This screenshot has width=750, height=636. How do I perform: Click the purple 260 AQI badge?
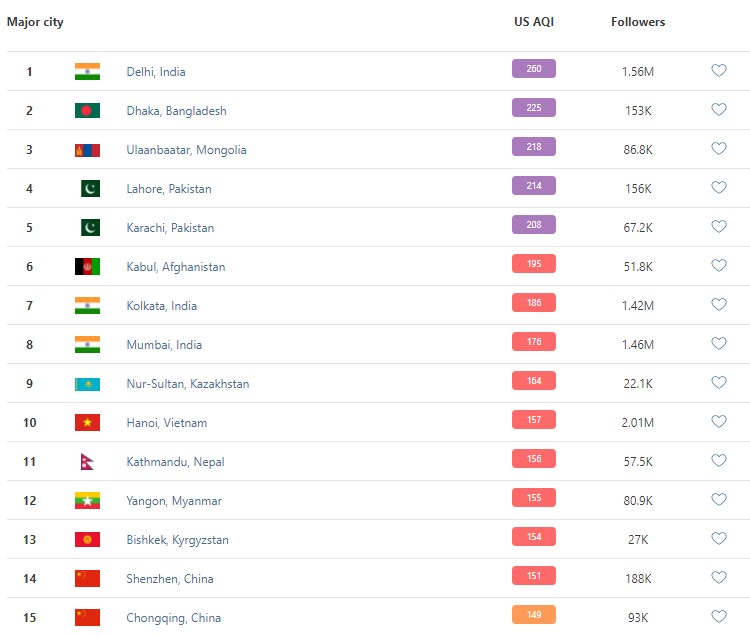click(x=533, y=69)
